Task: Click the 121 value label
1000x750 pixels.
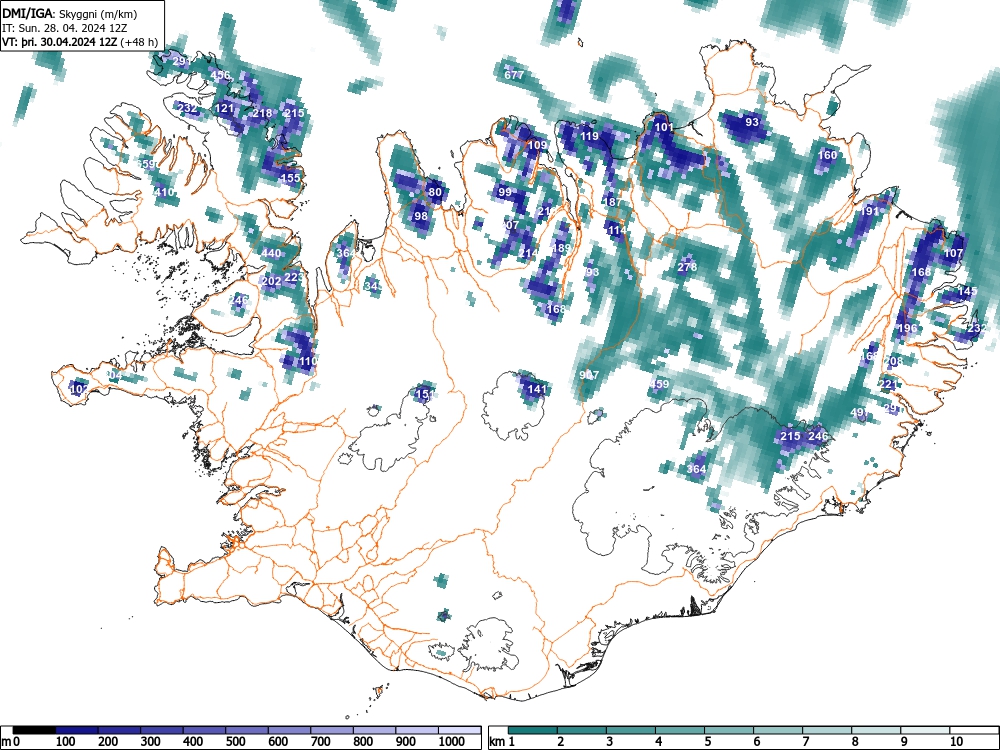Action: point(224,108)
